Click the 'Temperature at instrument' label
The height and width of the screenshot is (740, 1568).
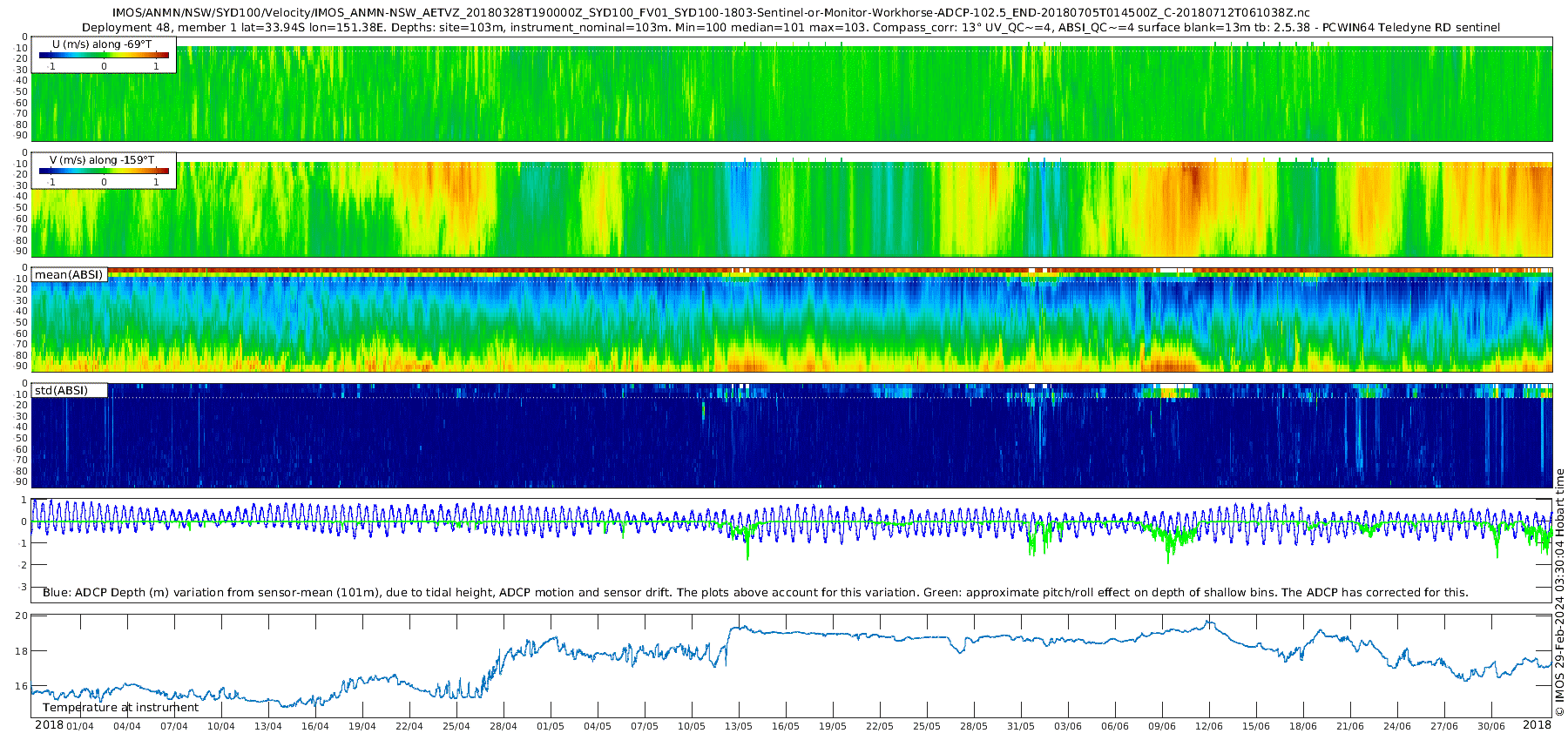pyautogui.click(x=120, y=708)
